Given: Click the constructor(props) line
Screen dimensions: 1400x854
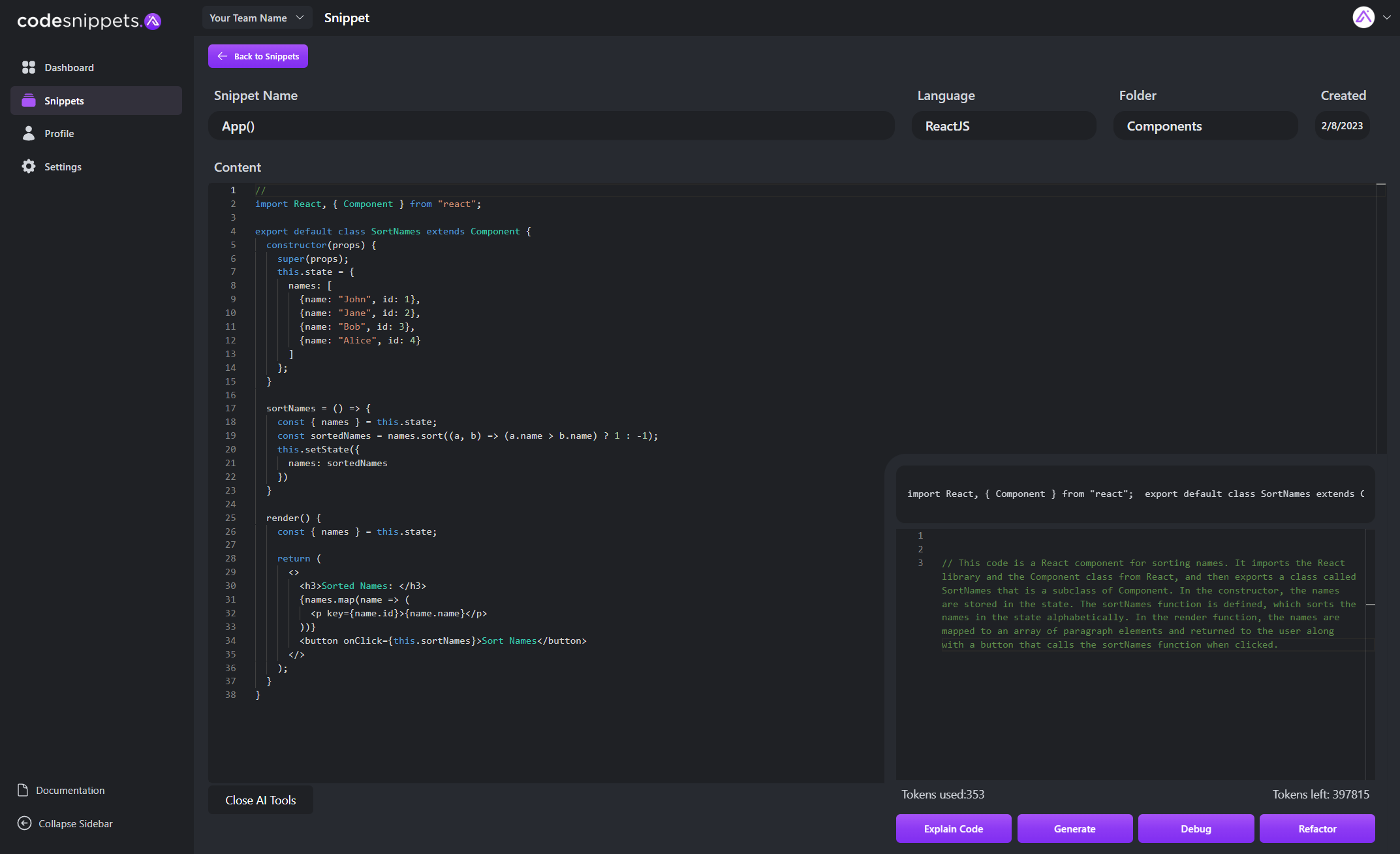Looking at the screenshot, I should 321,245.
